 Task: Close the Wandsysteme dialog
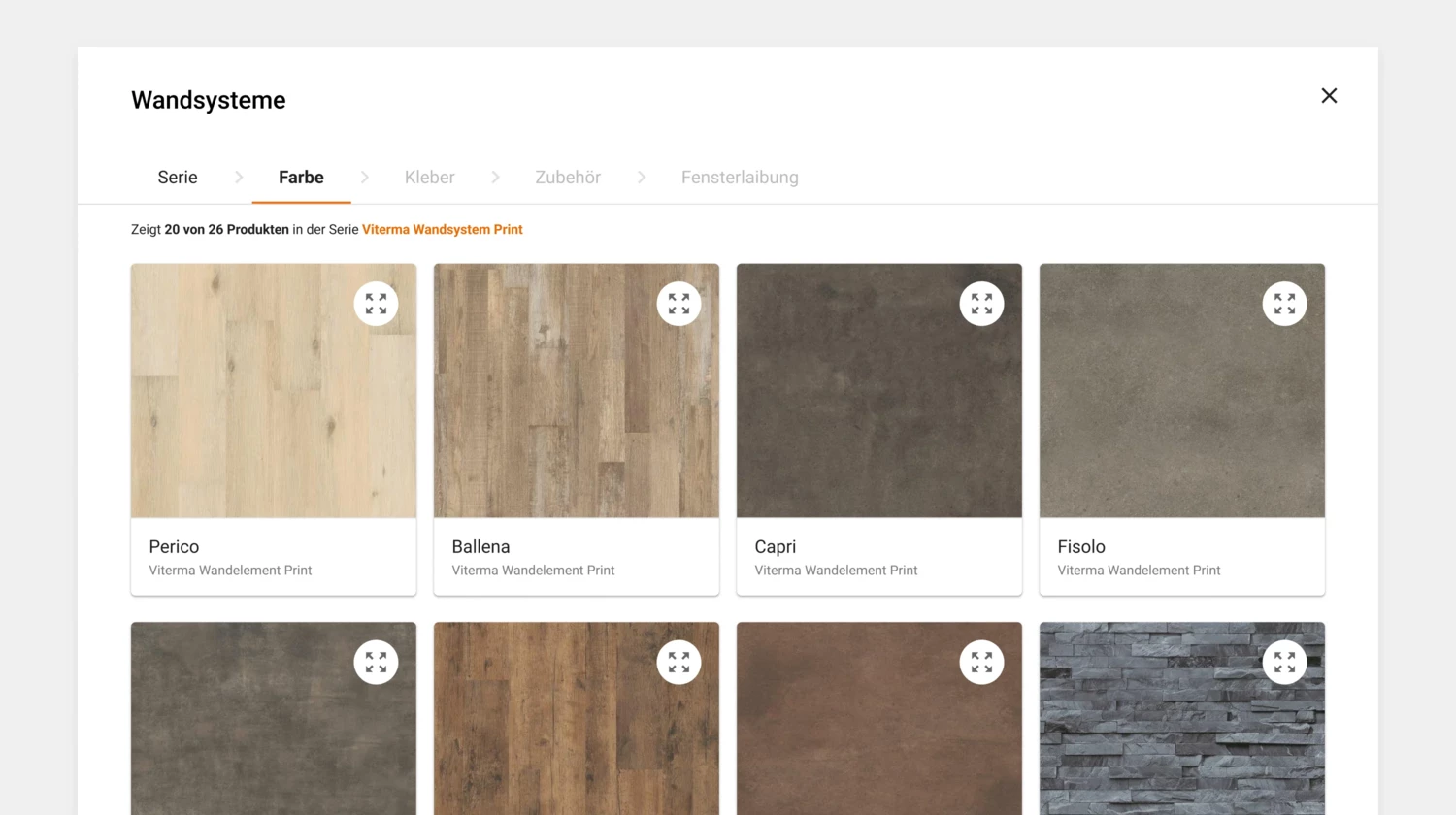[x=1329, y=95]
